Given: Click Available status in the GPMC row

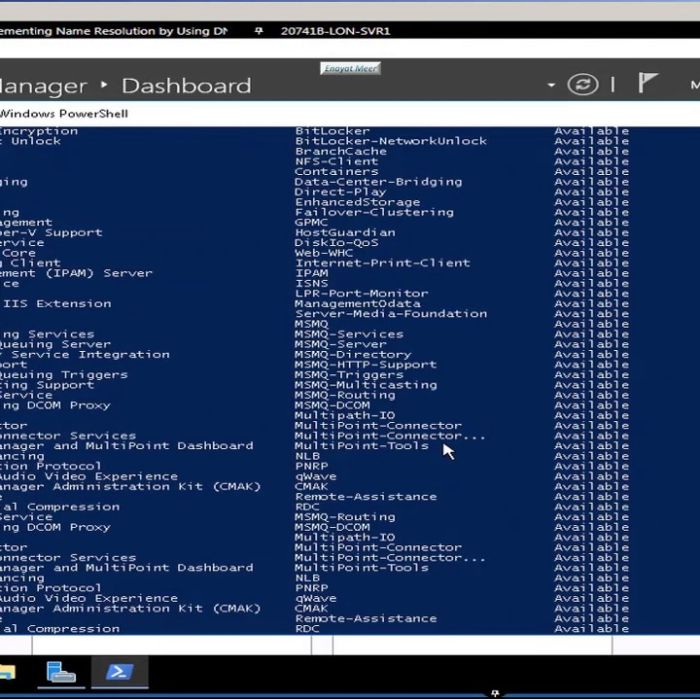Looking at the screenshot, I should click(592, 222).
